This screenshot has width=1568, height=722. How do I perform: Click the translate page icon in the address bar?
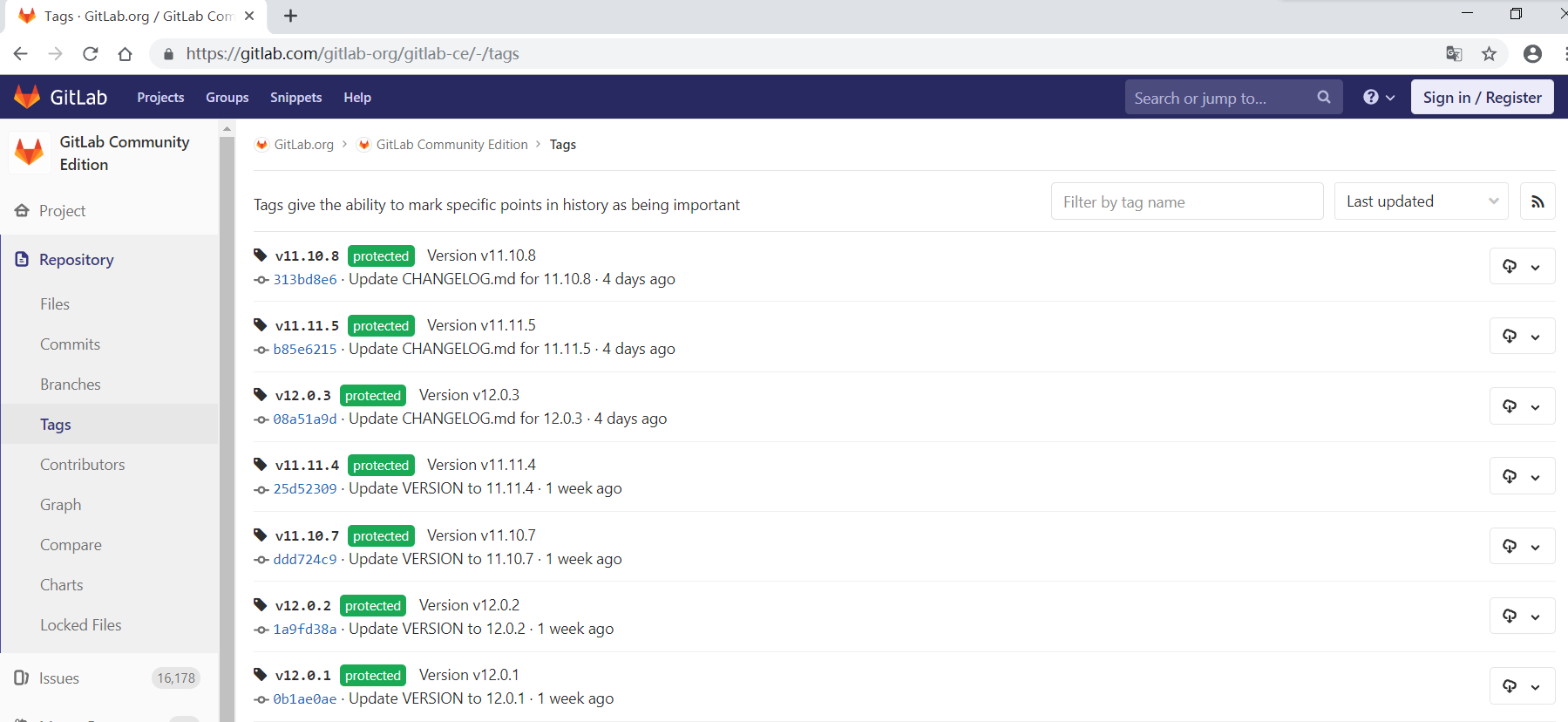(x=1454, y=54)
